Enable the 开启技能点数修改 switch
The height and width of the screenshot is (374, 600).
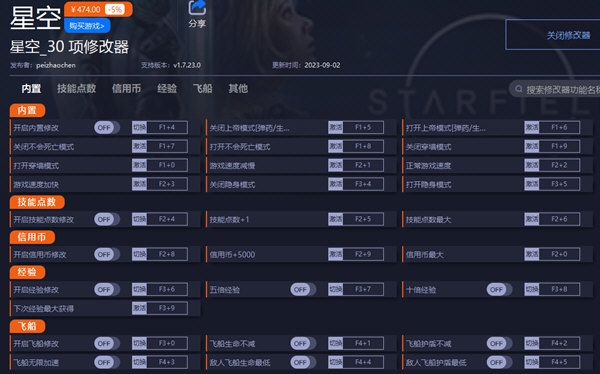click(x=107, y=219)
